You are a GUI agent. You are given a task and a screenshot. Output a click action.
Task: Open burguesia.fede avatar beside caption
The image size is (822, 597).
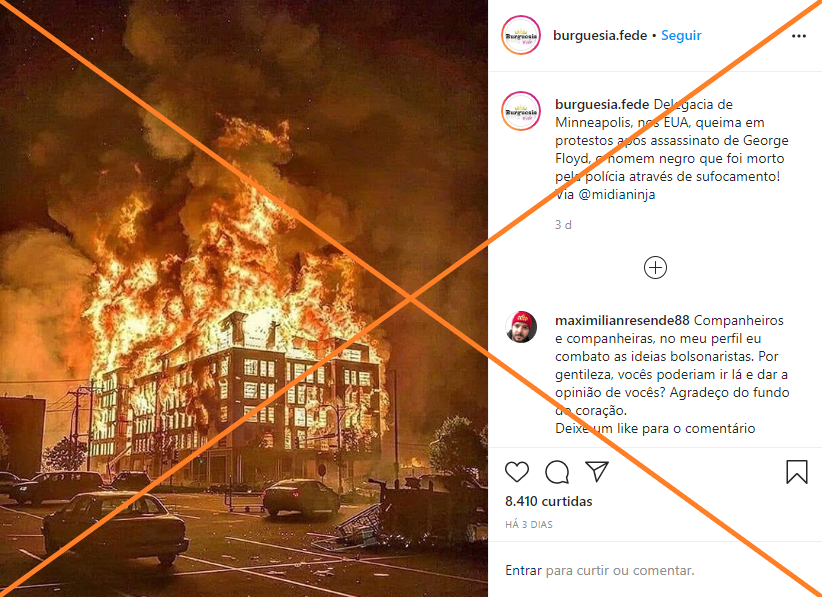[x=521, y=111]
